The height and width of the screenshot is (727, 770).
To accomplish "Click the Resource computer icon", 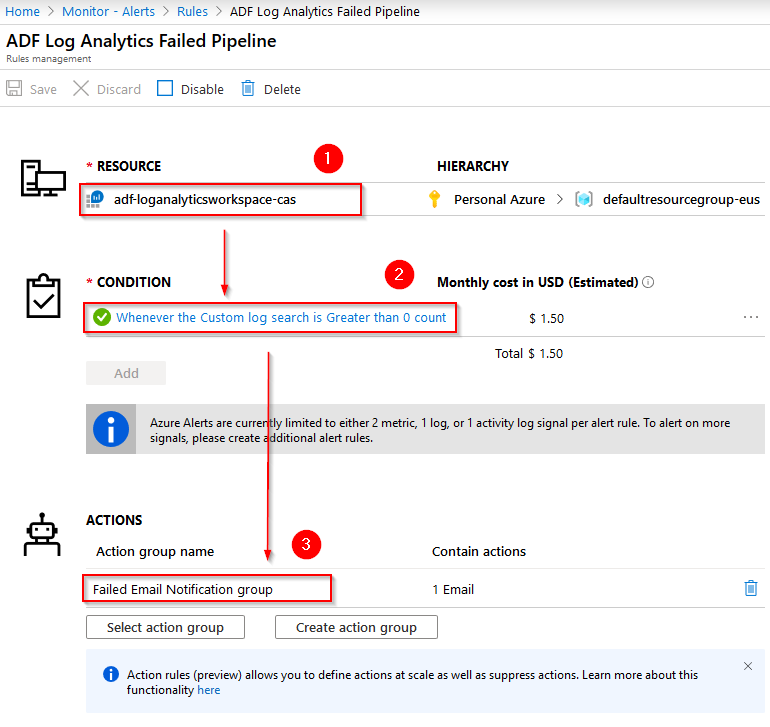I will tap(43, 178).
